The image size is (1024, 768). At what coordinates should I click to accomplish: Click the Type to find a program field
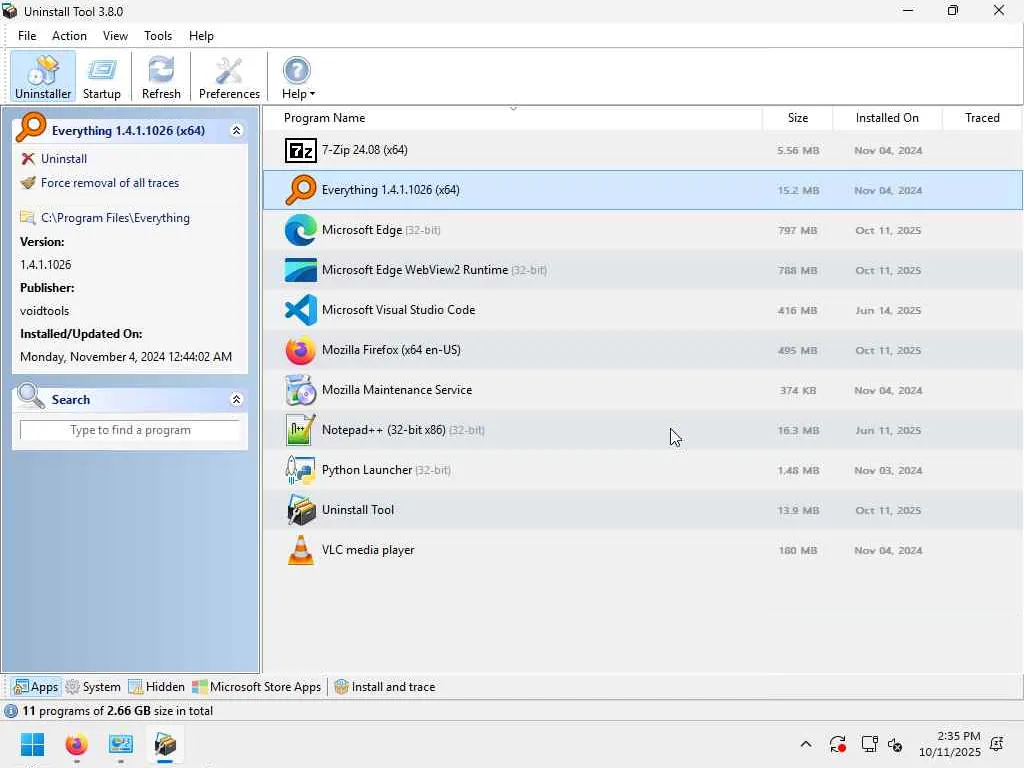(130, 430)
